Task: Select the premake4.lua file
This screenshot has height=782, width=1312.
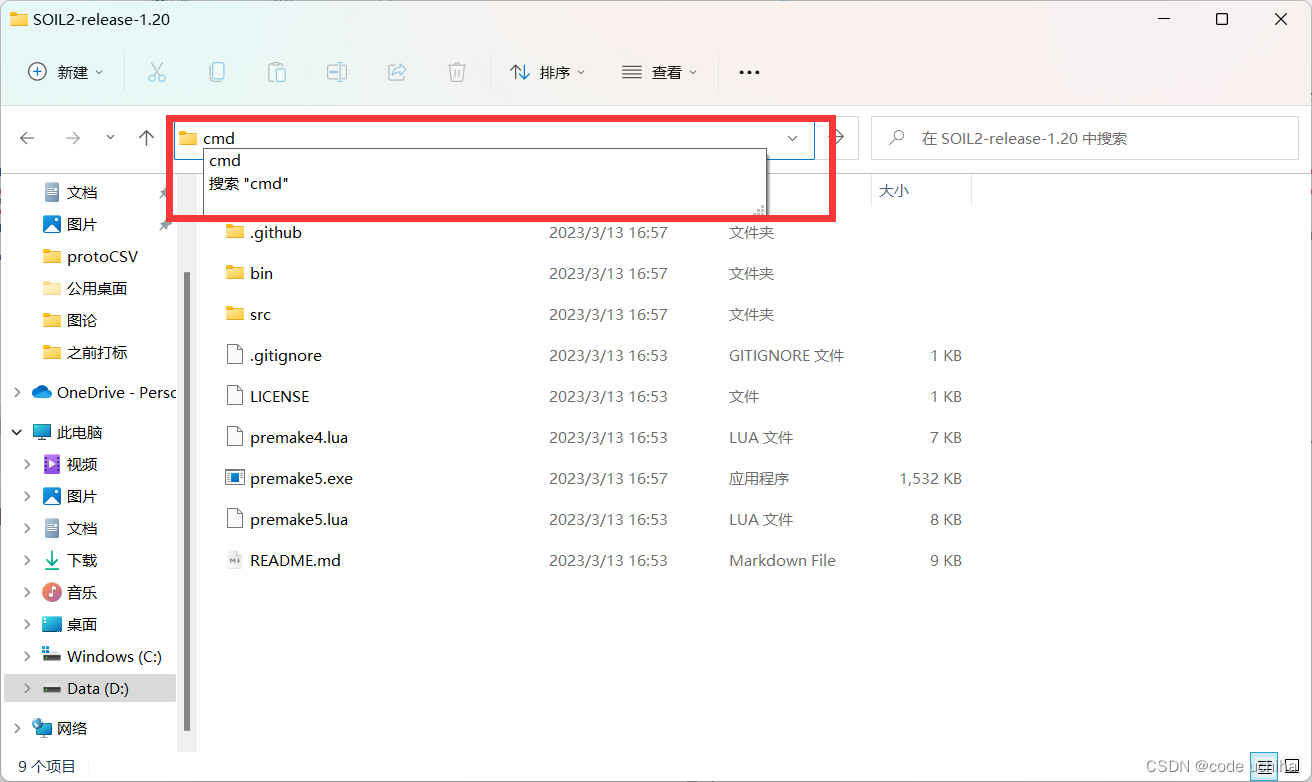Action: tap(299, 437)
